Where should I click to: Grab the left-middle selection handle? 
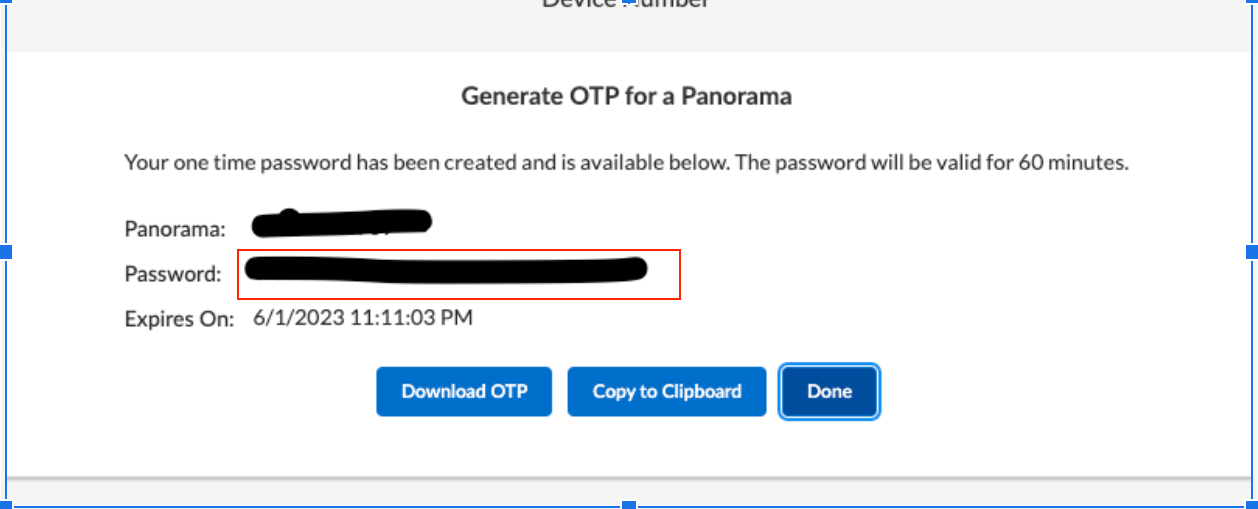pyautogui.click(x=5, y=252)
